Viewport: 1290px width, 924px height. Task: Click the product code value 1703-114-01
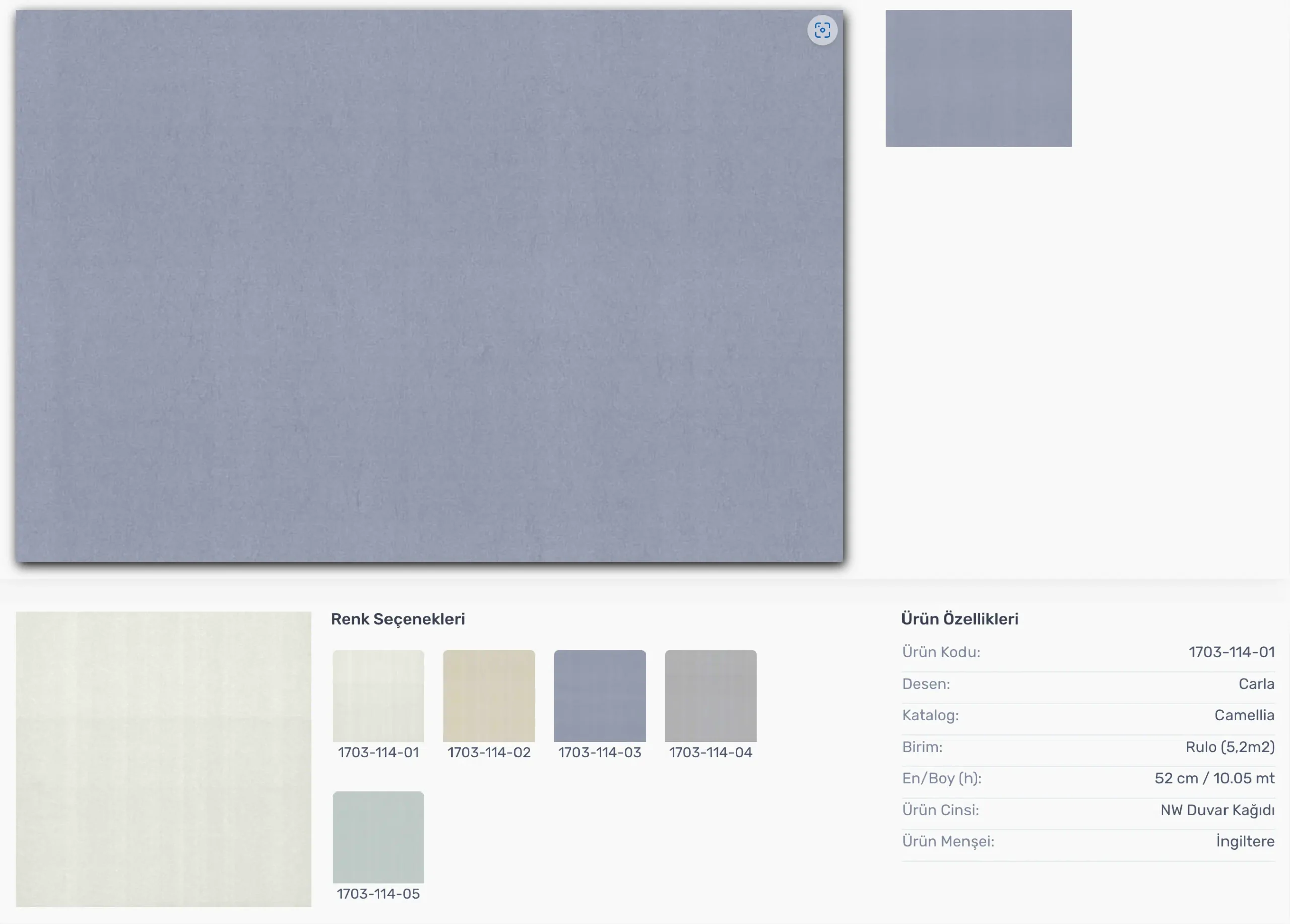pos(1231,652)
